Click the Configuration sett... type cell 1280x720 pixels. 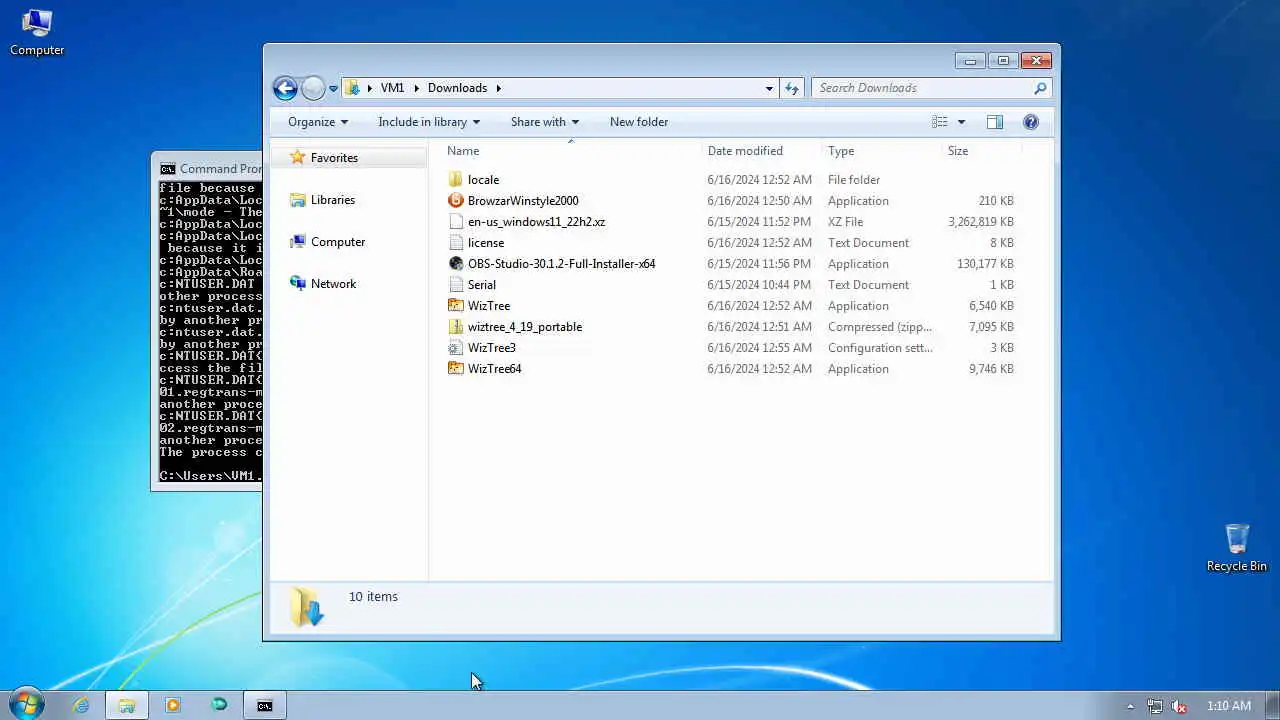coord(880,348)
